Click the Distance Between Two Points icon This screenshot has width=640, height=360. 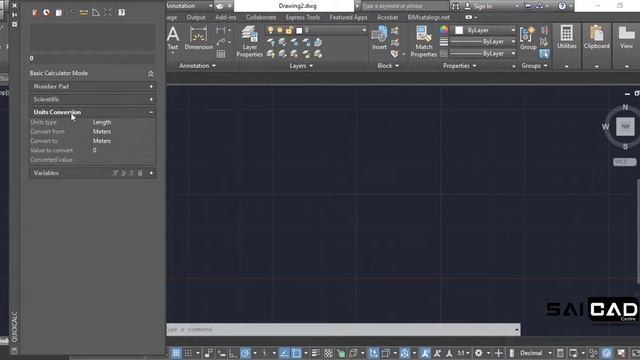[x=84, y=12]
